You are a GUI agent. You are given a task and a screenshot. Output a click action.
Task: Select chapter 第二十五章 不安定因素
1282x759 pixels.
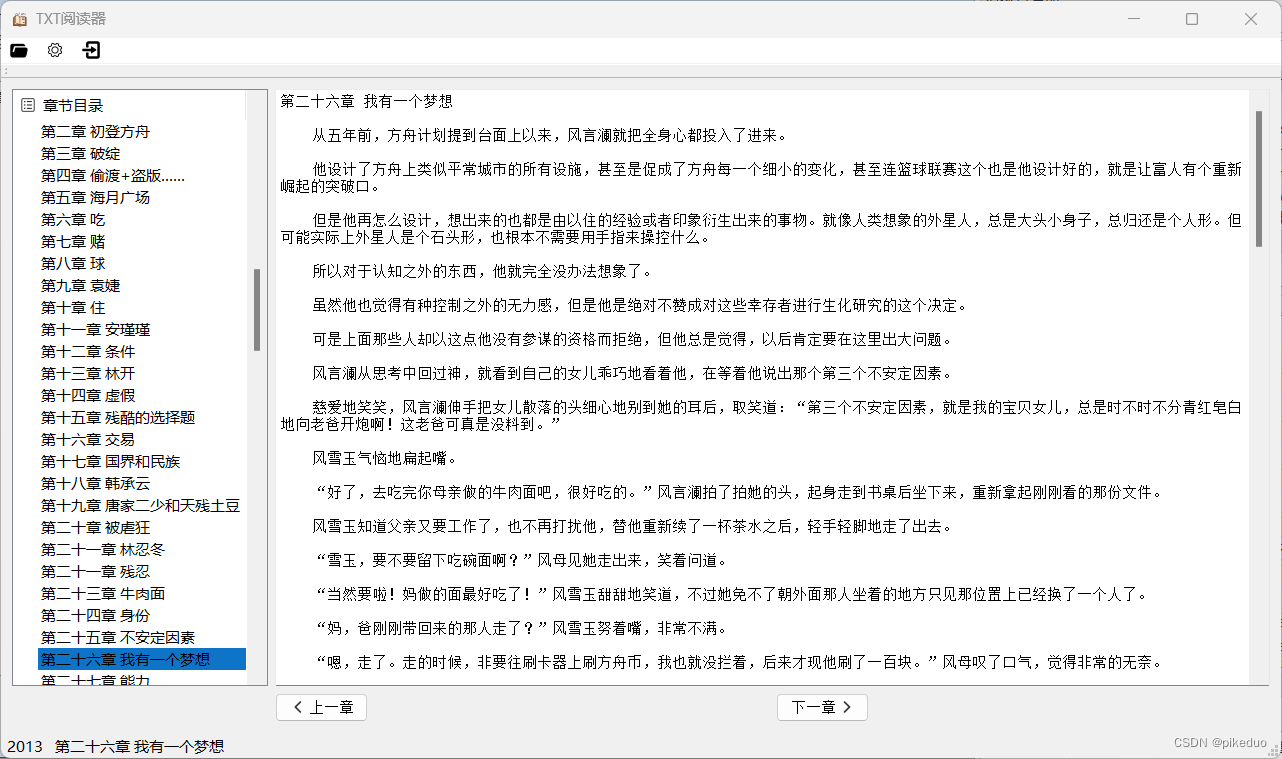tap(118, 638)
